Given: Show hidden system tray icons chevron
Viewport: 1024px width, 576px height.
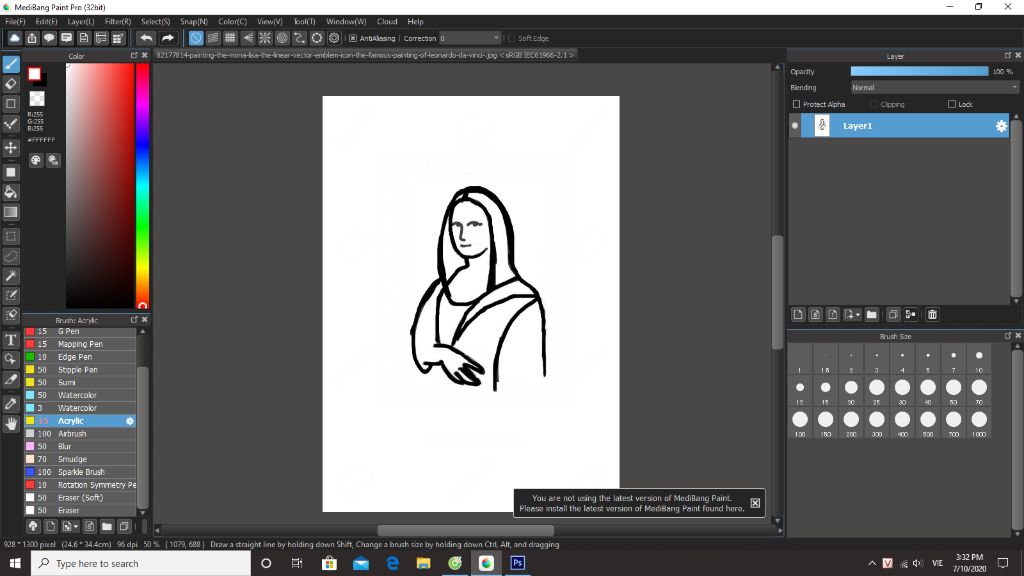Looking at the screenshot, I should [x=872, y=563].
